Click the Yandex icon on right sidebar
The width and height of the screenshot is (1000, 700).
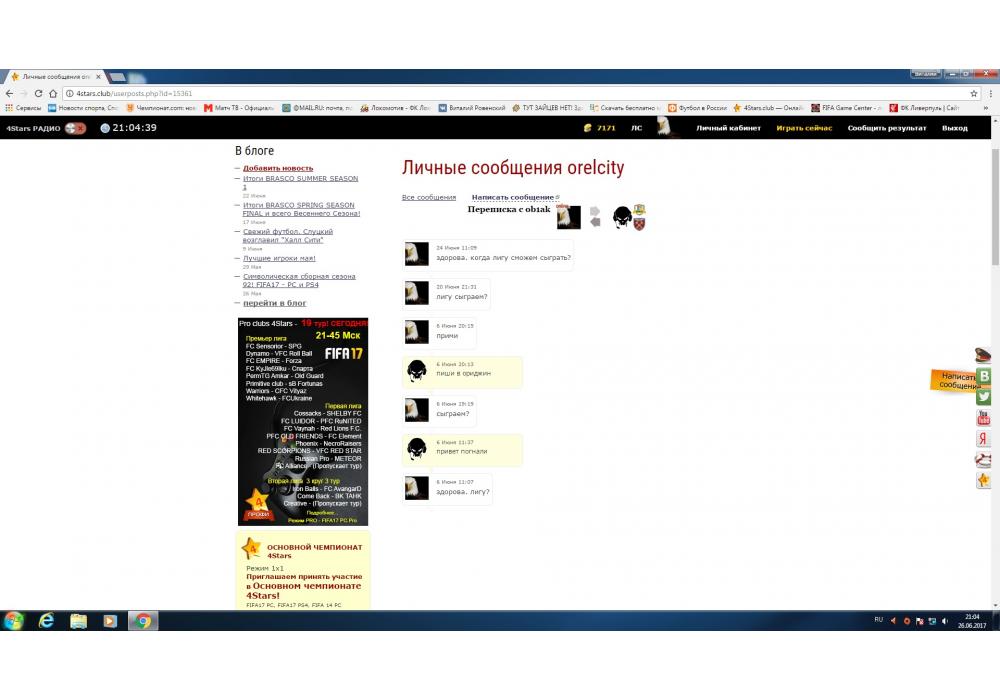point(984,439)
